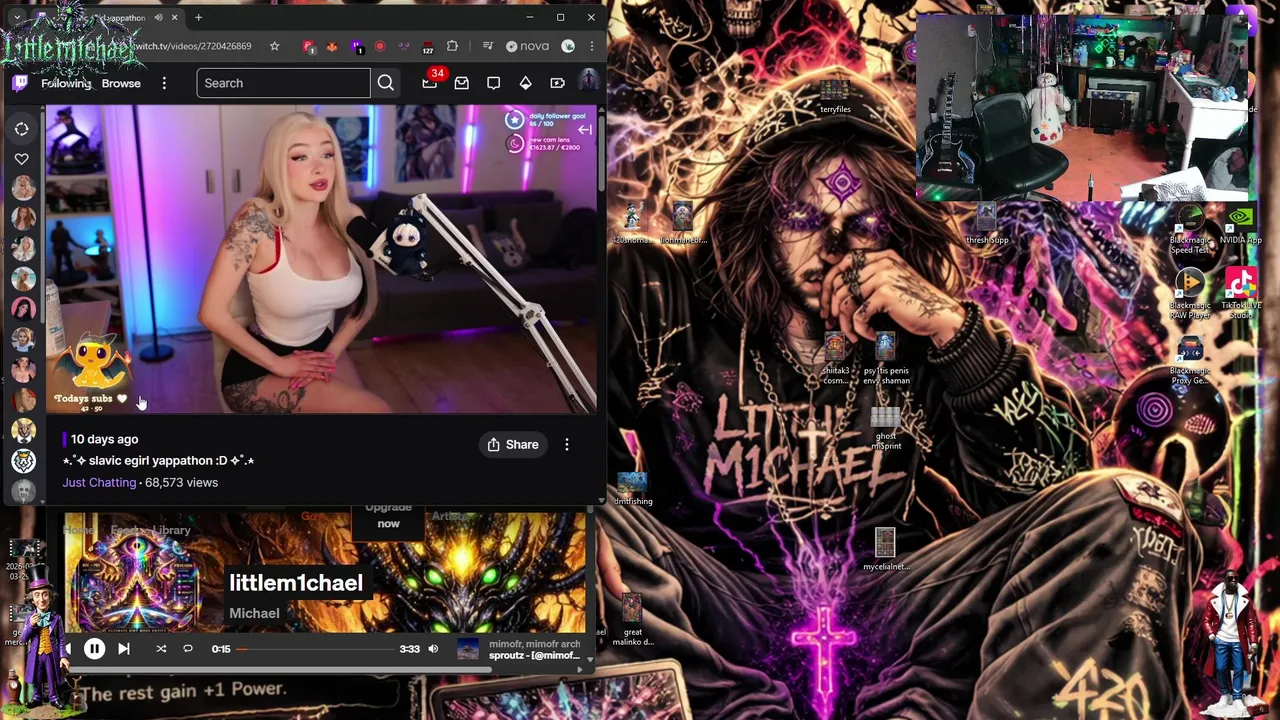1280x720 pixels.
Task: Open the three-dot menu next to Browse
Action: coord(164,83)
